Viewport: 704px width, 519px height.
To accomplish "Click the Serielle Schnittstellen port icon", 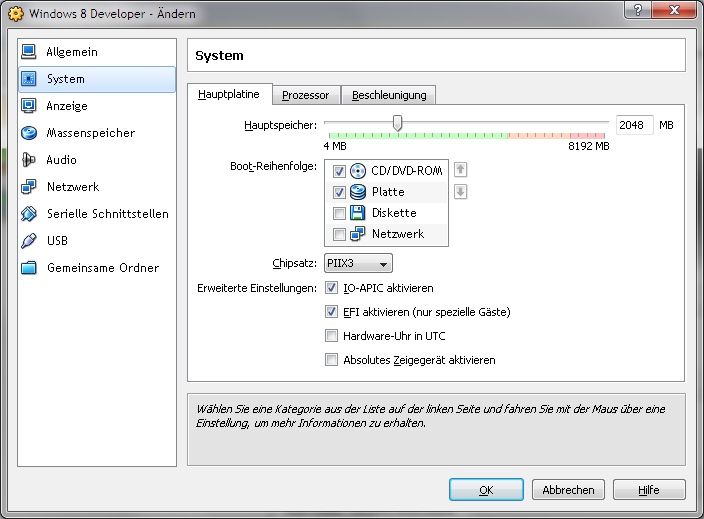I will coord(29,214).
